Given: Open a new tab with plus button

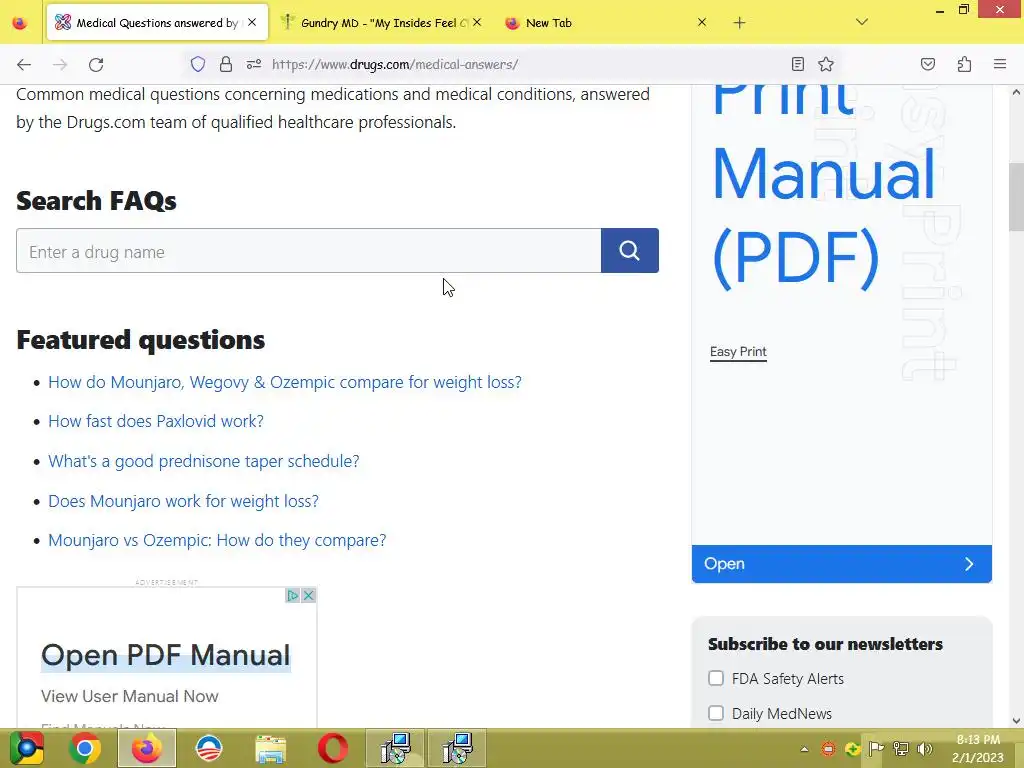Looking at the screenshot, I should (x=739, y=23).
